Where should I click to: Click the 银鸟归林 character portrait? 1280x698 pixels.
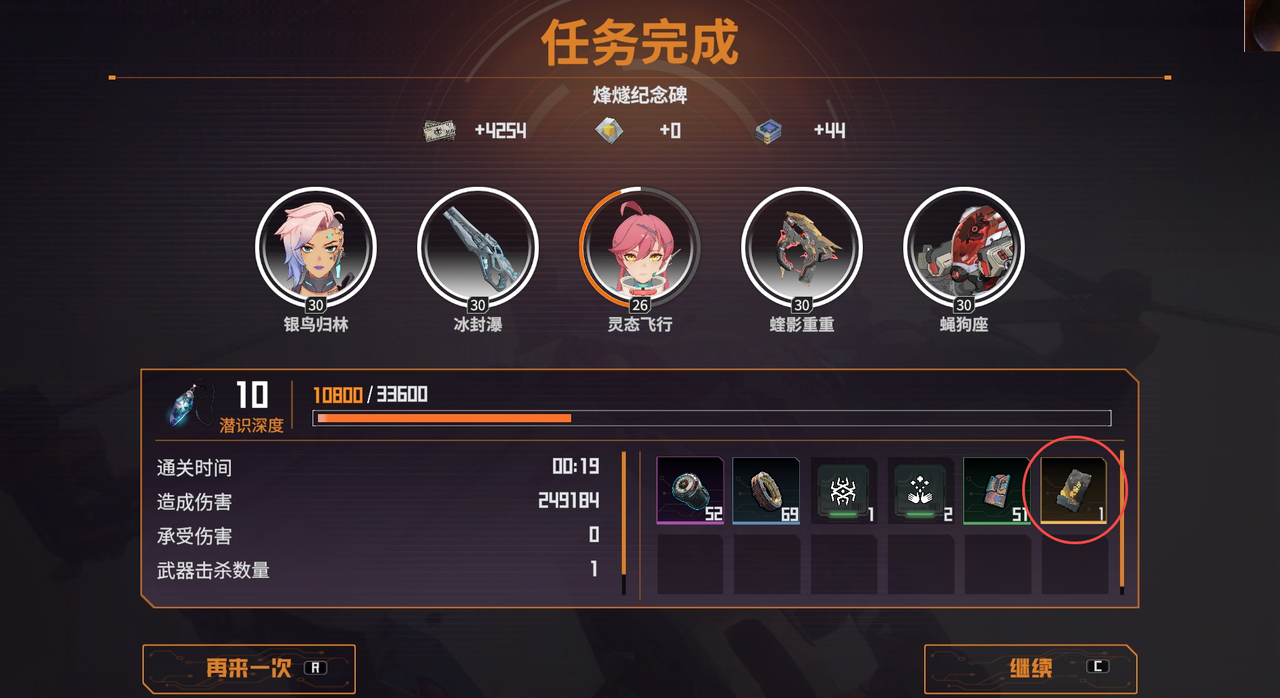pos(315,247)
